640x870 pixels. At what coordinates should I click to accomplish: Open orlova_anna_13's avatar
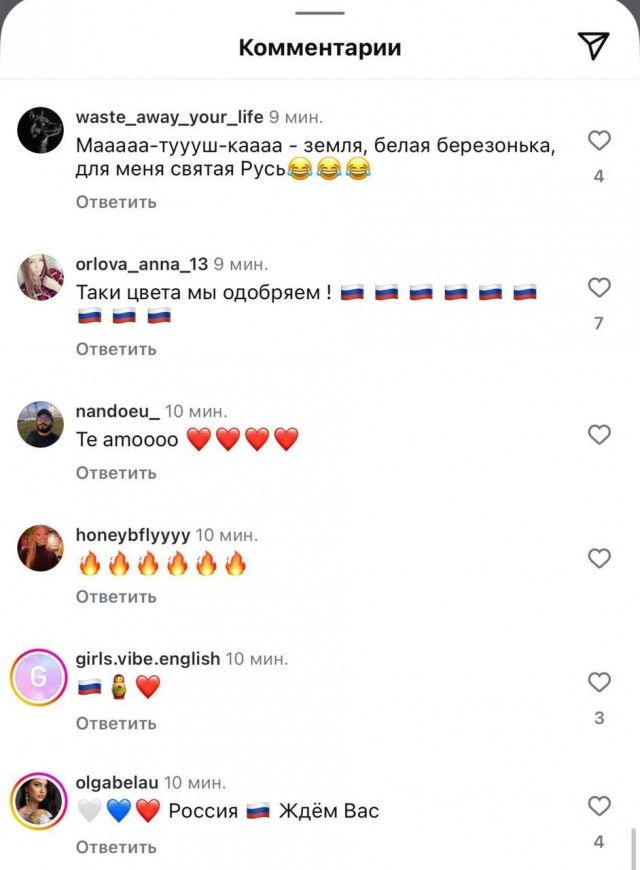point(40,277)
